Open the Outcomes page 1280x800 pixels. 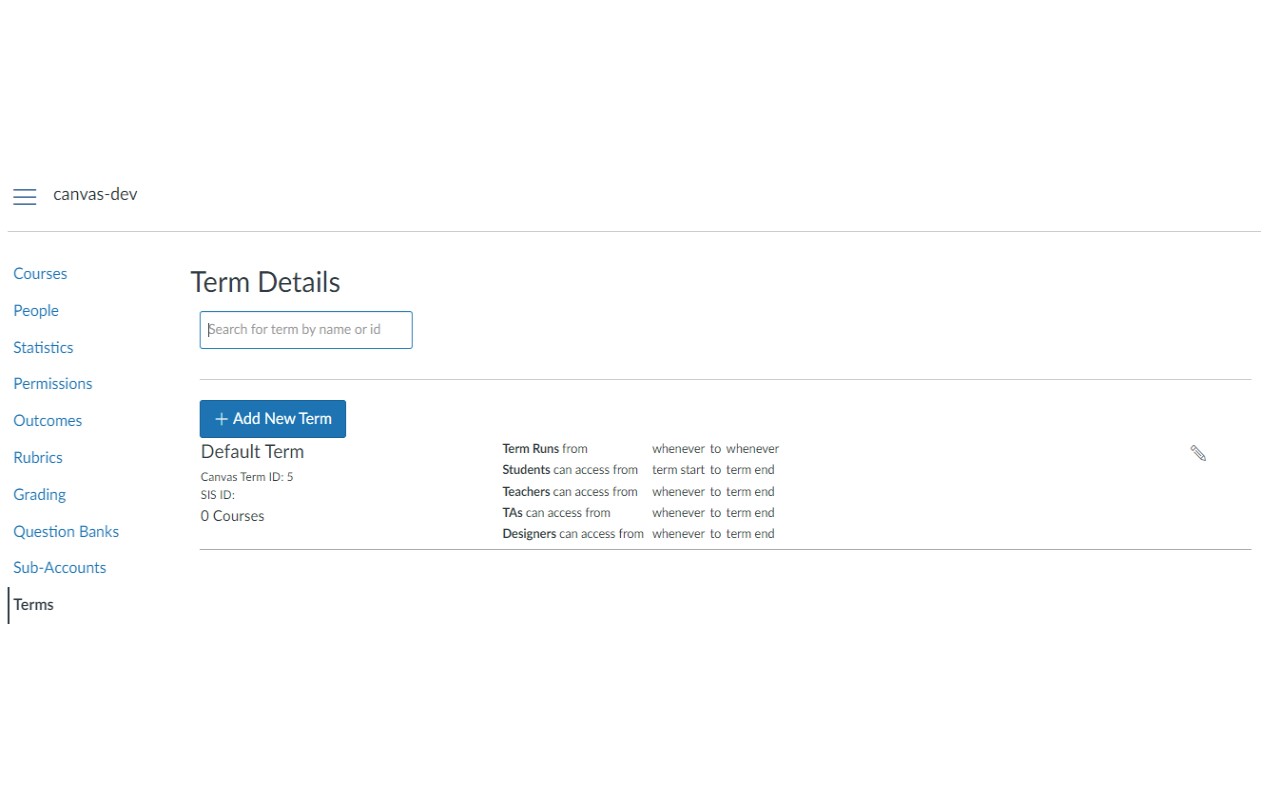pyautogui.click(x=47, y=420)
